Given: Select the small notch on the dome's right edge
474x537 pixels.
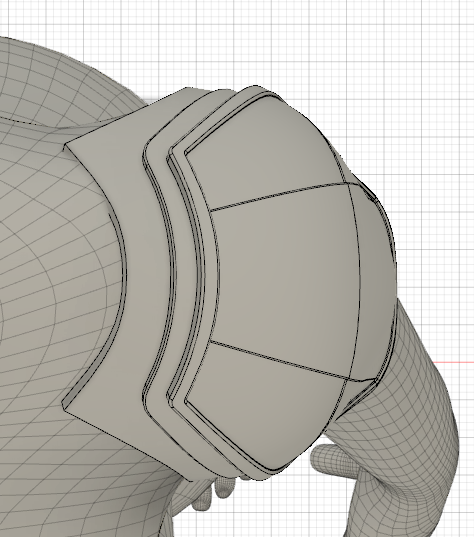Looking at the screenshot, I should (371, 196).
